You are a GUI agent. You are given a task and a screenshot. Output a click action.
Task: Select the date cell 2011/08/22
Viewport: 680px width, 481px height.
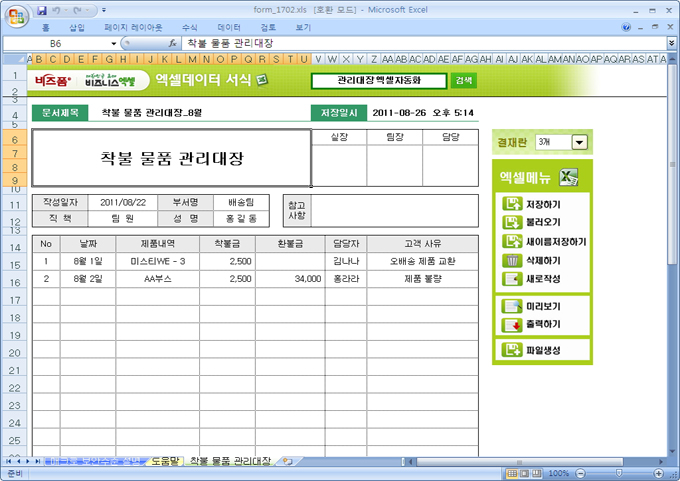click(x=123, y=203)
